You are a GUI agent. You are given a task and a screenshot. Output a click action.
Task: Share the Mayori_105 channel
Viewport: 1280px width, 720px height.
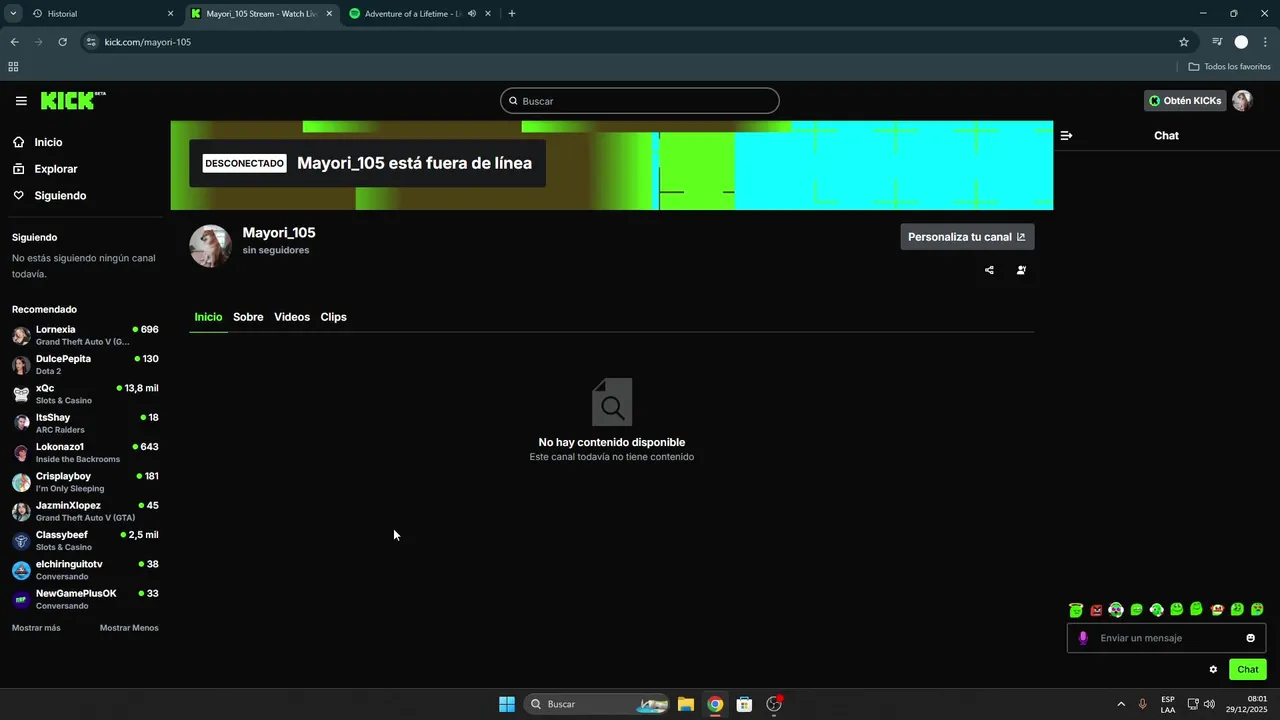(989, 270)
